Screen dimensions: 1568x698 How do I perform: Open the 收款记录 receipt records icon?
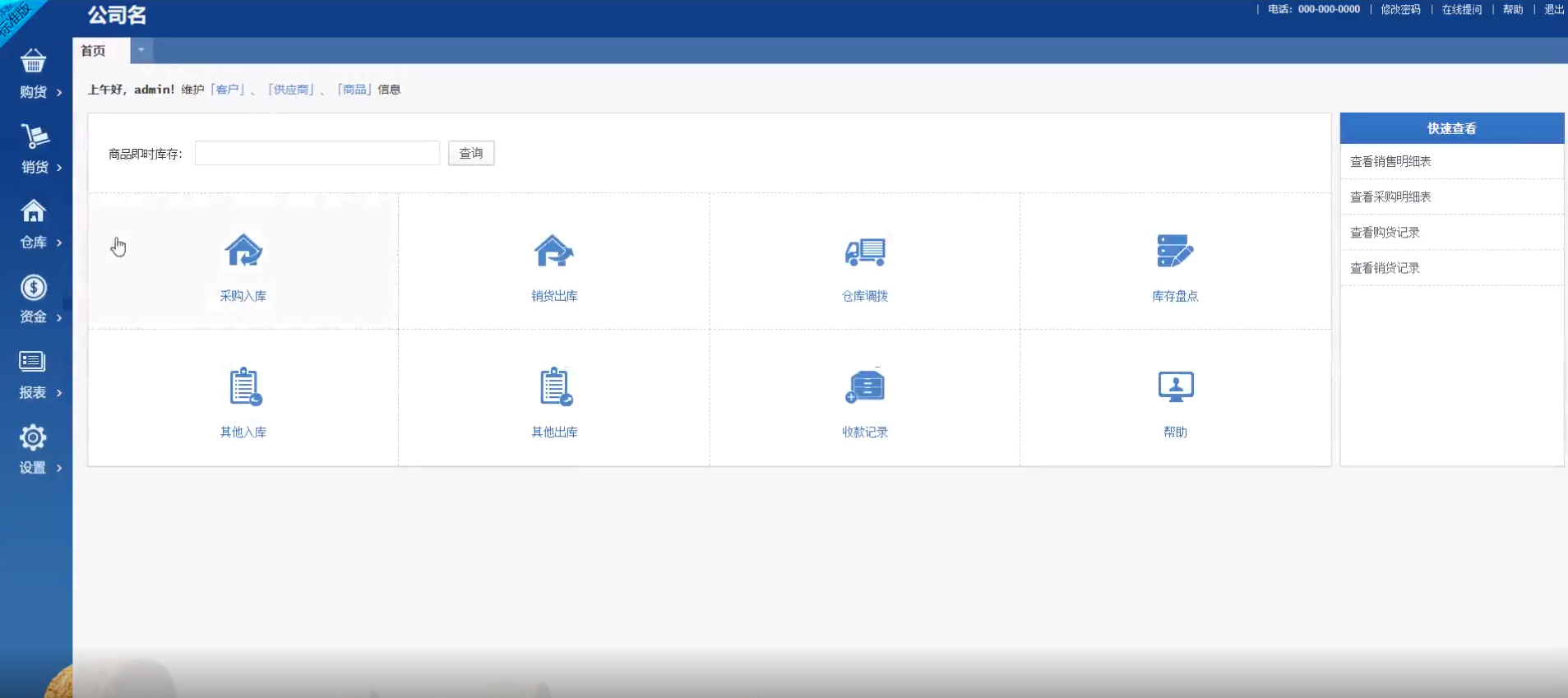(864, 387)
